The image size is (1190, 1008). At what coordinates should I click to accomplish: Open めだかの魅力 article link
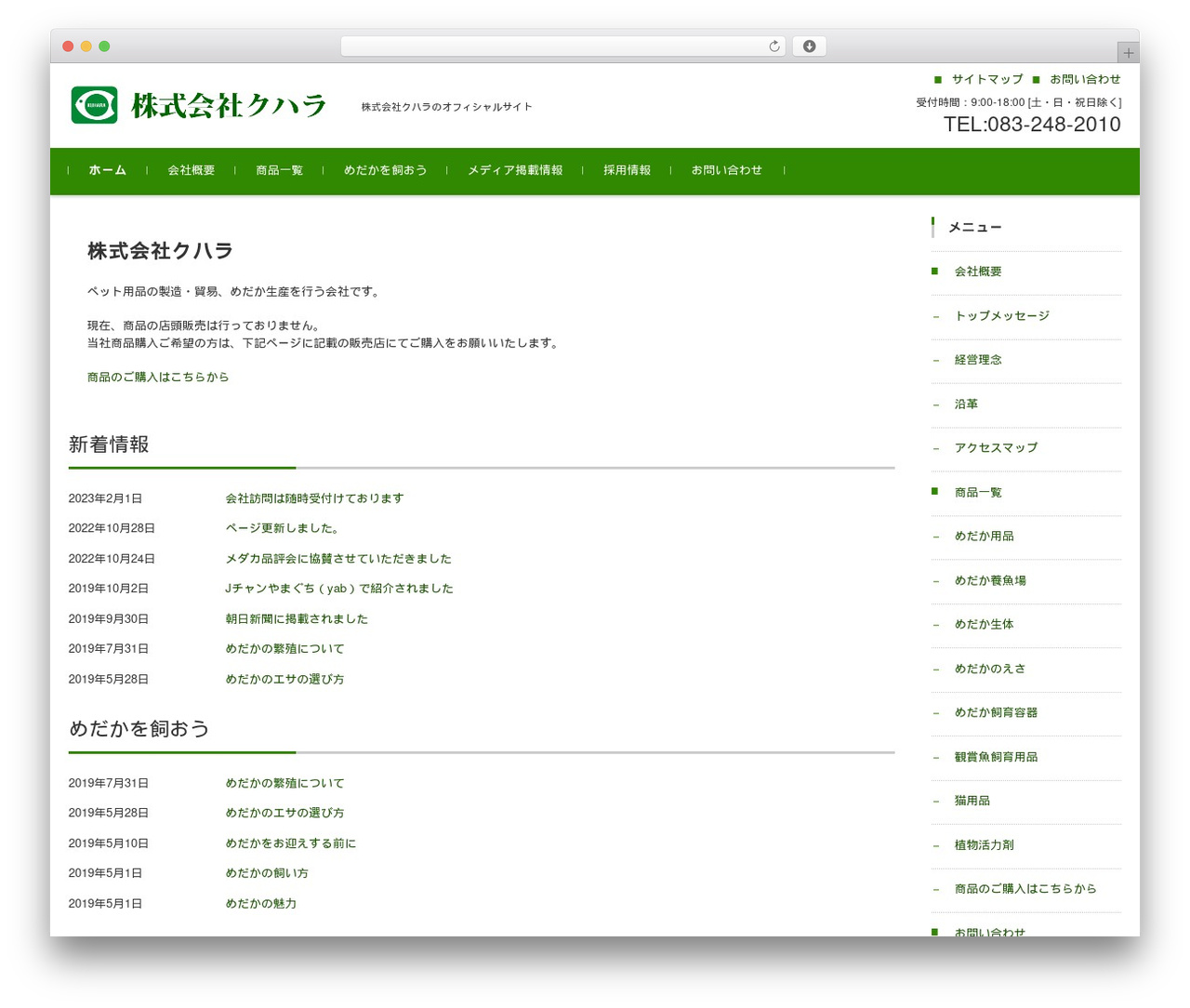pos(261,904)
